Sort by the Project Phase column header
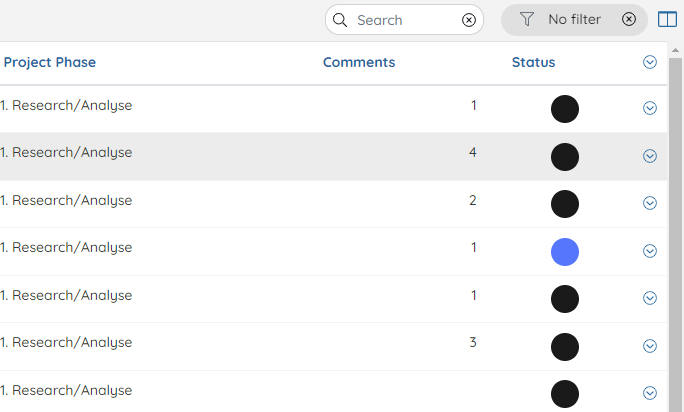 click(50, 62)
